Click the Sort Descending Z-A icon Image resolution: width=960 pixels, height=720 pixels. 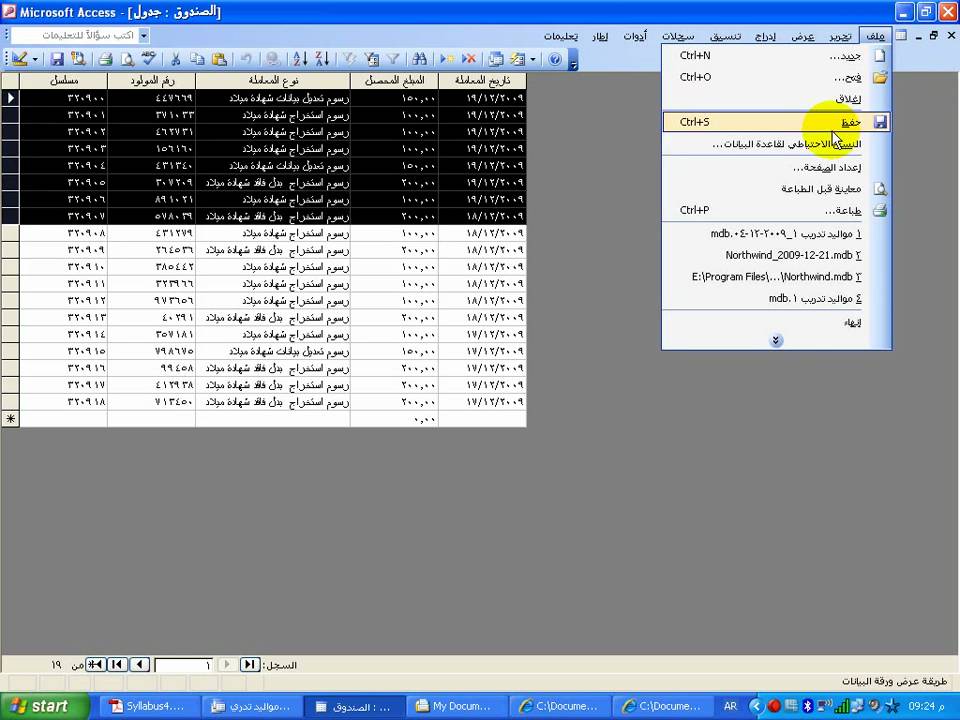pos(322,59)
